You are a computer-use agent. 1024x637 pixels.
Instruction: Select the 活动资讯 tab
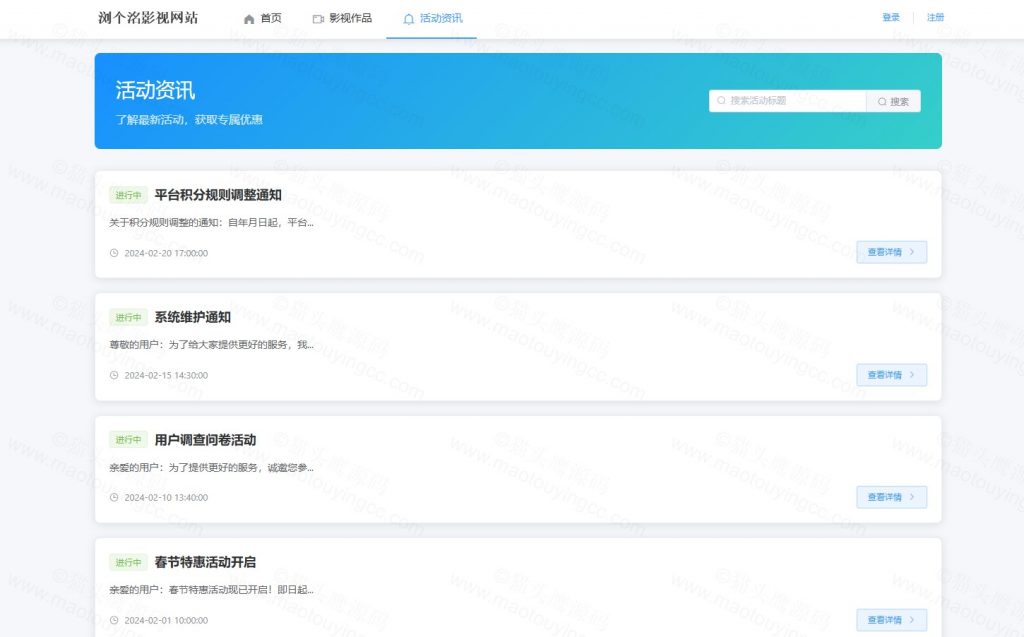[432, 19]
